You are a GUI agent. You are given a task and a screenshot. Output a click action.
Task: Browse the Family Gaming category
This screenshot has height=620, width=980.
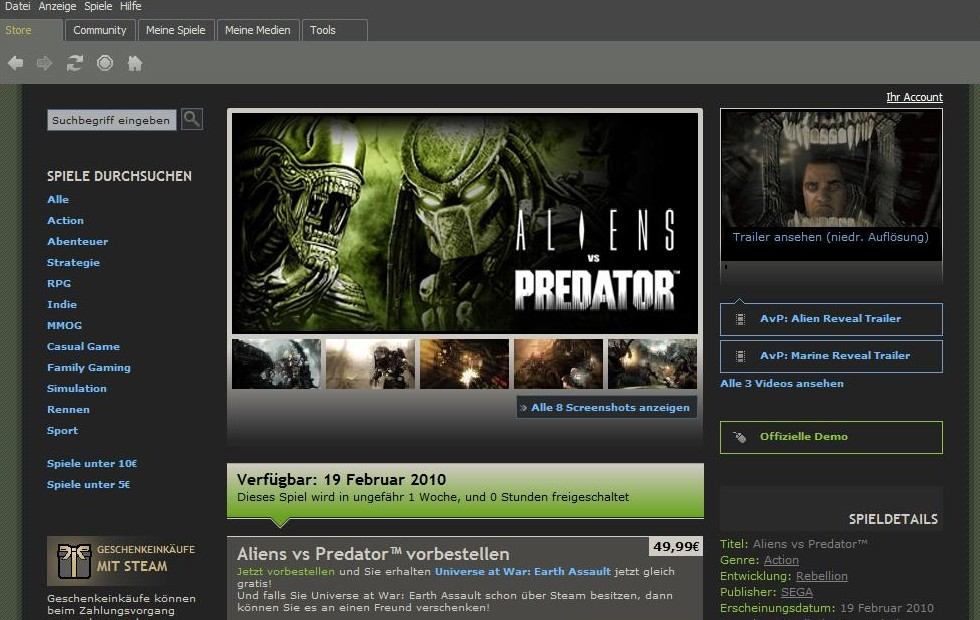tap(88, 368)
